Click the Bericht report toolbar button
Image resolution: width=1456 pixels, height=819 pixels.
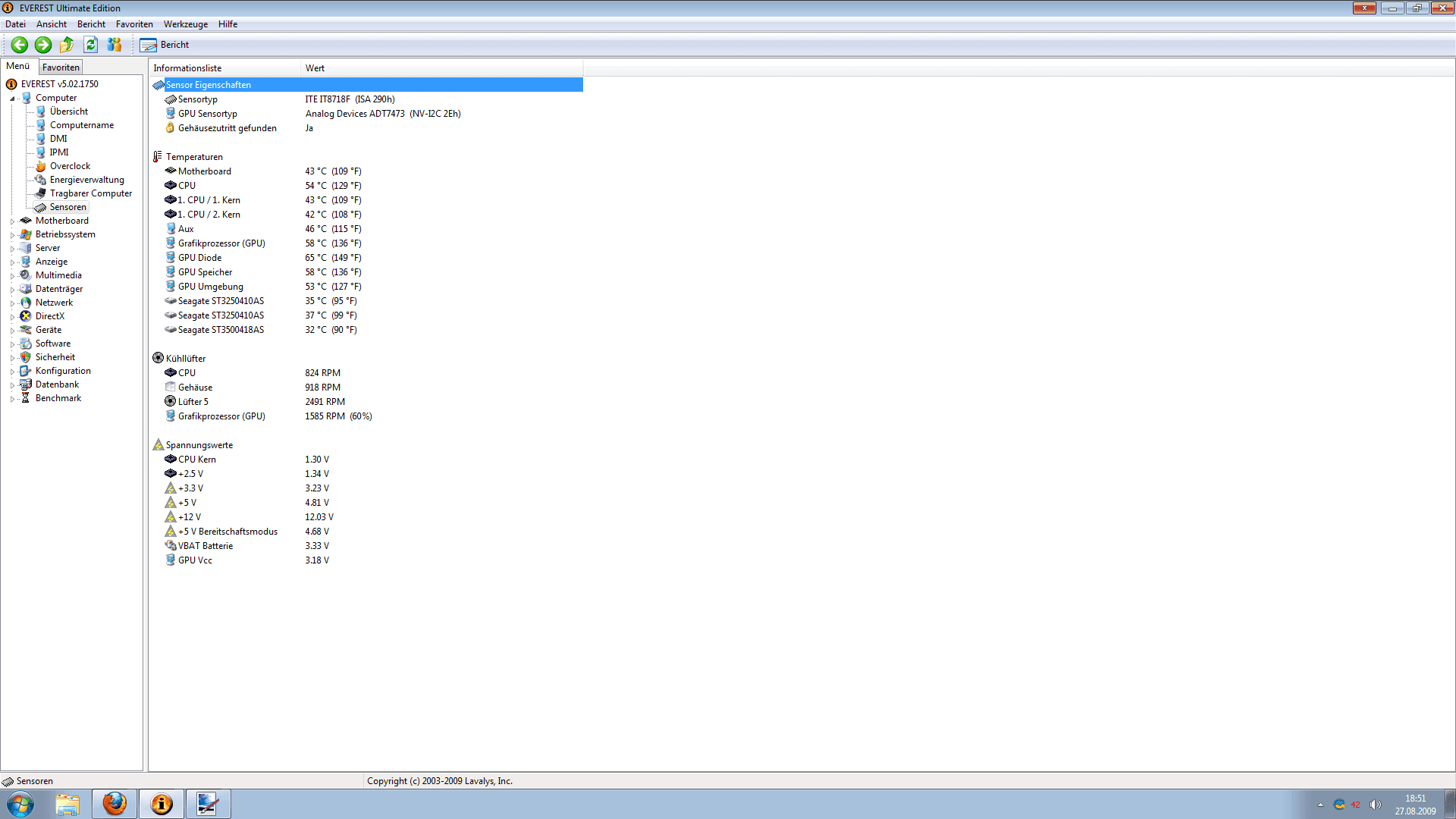tap(165, 45)
